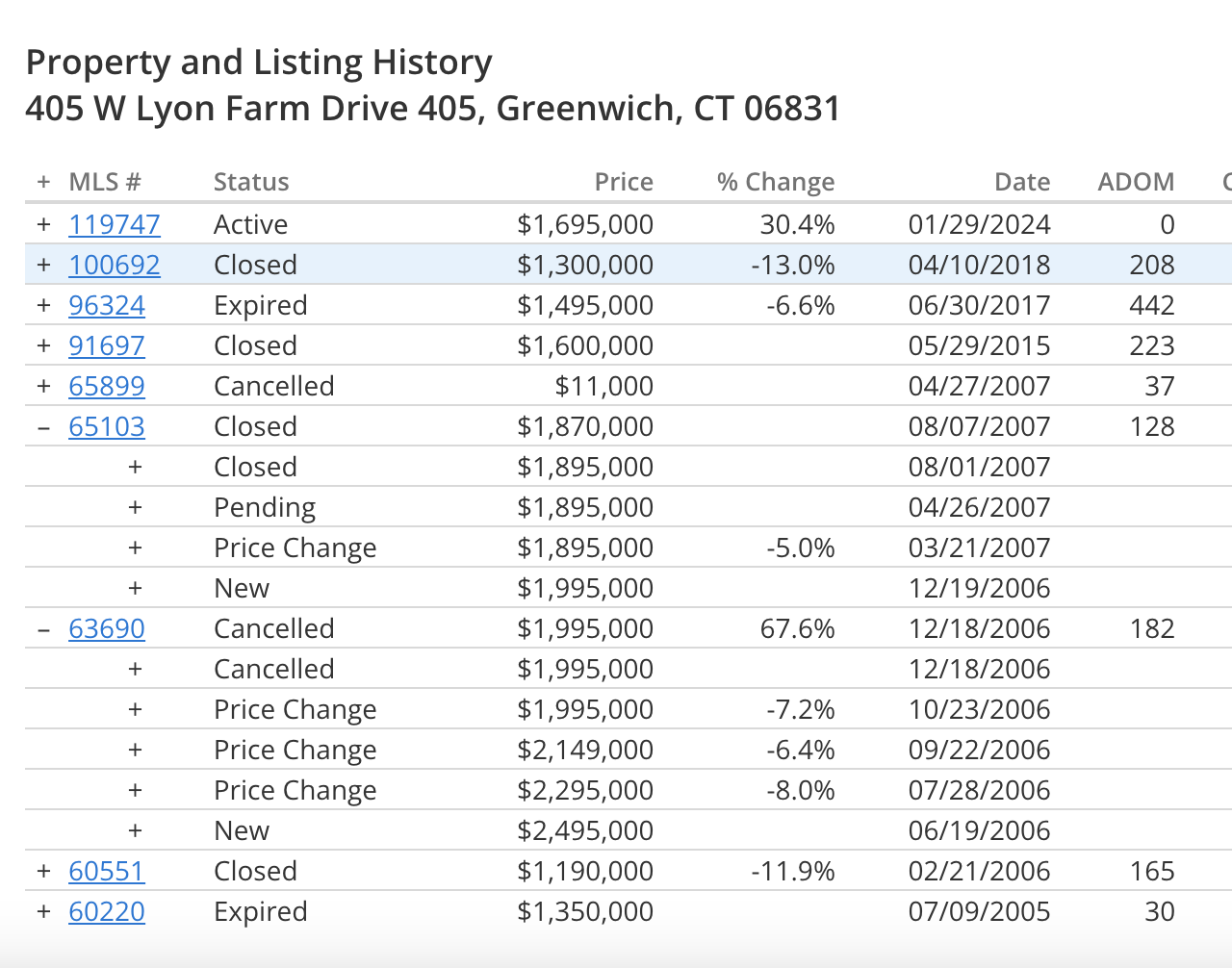This screenshot has width=1232, height=968.
Task: Expand the row for MLS 65899
Action: (43, 386)
